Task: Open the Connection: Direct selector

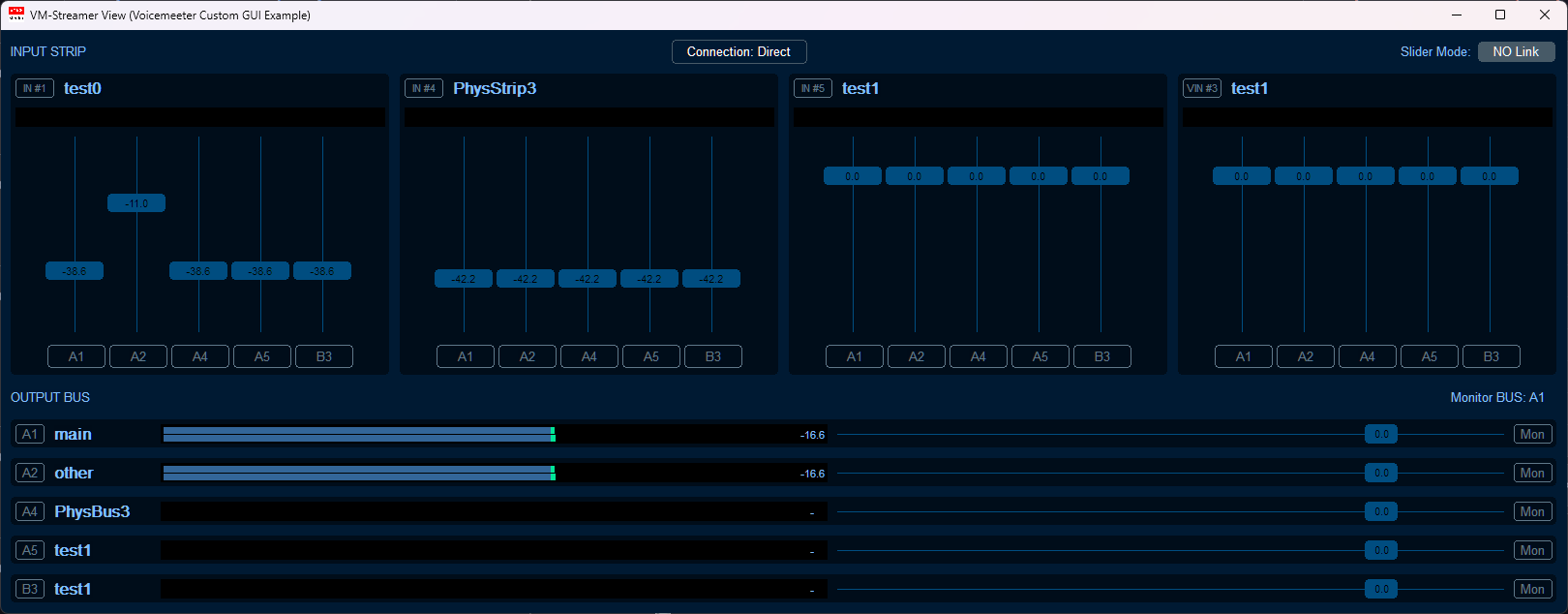Action: tap(739, 51)
